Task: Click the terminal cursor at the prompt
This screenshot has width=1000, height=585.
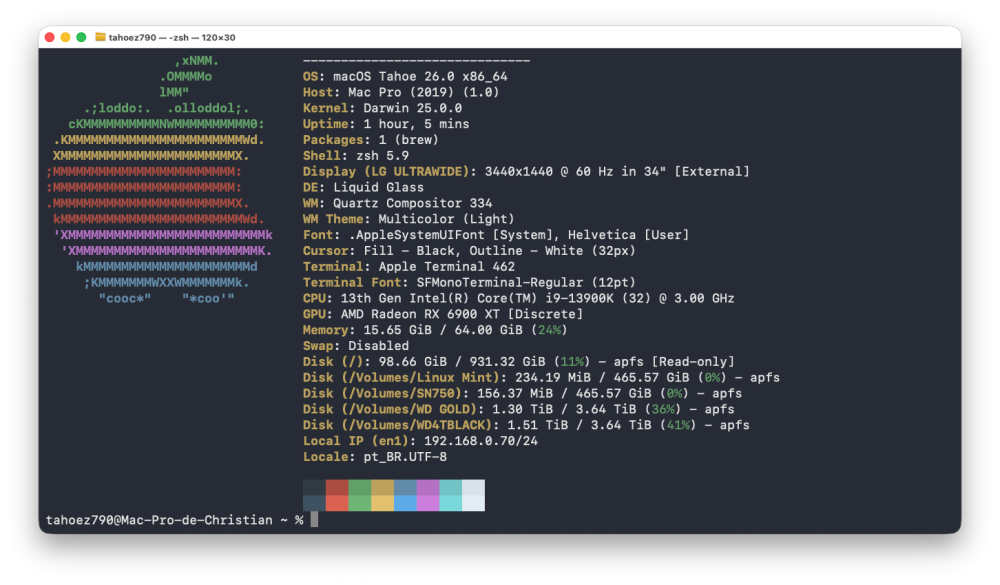Action: click(314, 520)
